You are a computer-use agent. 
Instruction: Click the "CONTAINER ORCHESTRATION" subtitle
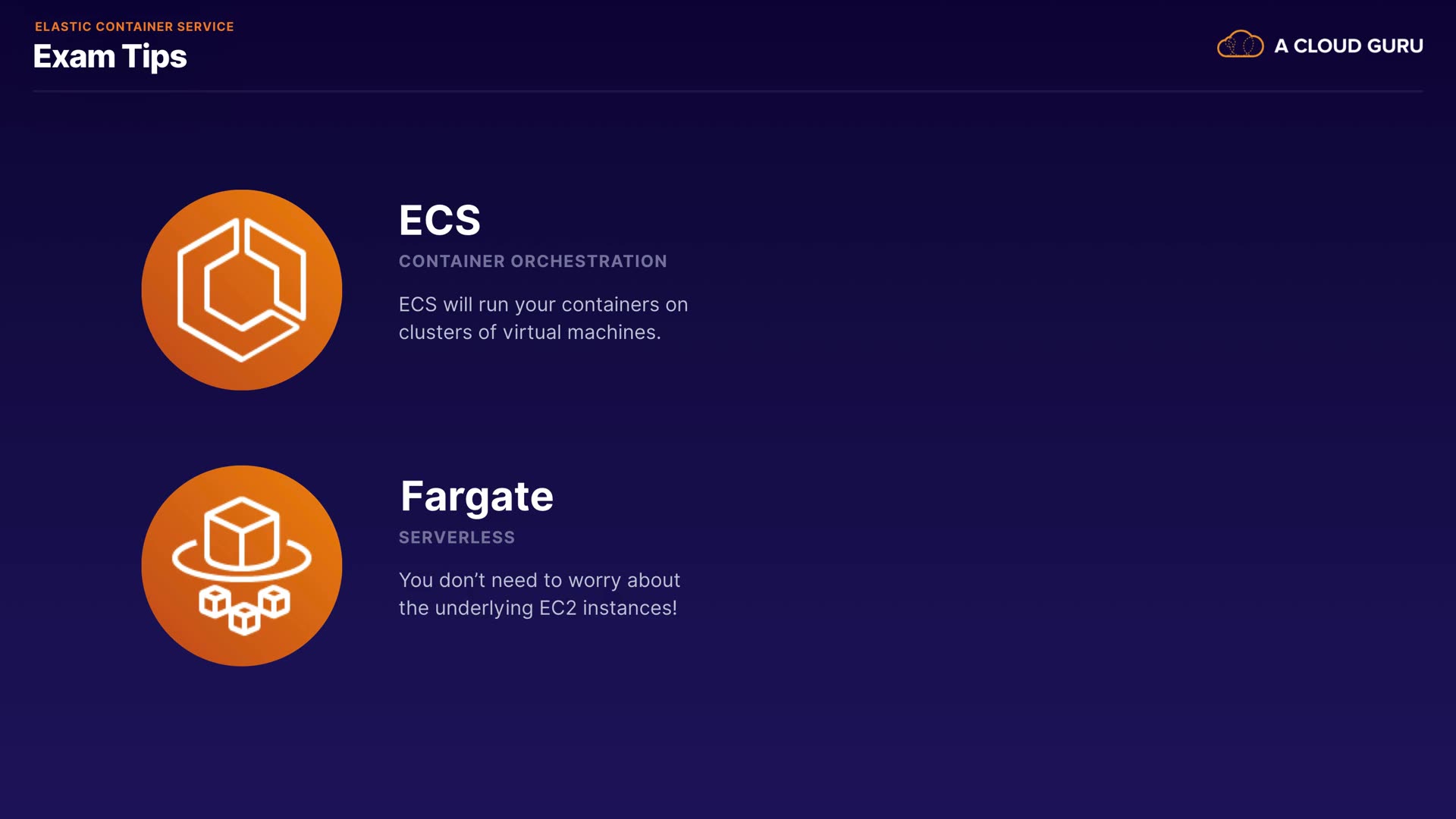click(532, 262)
